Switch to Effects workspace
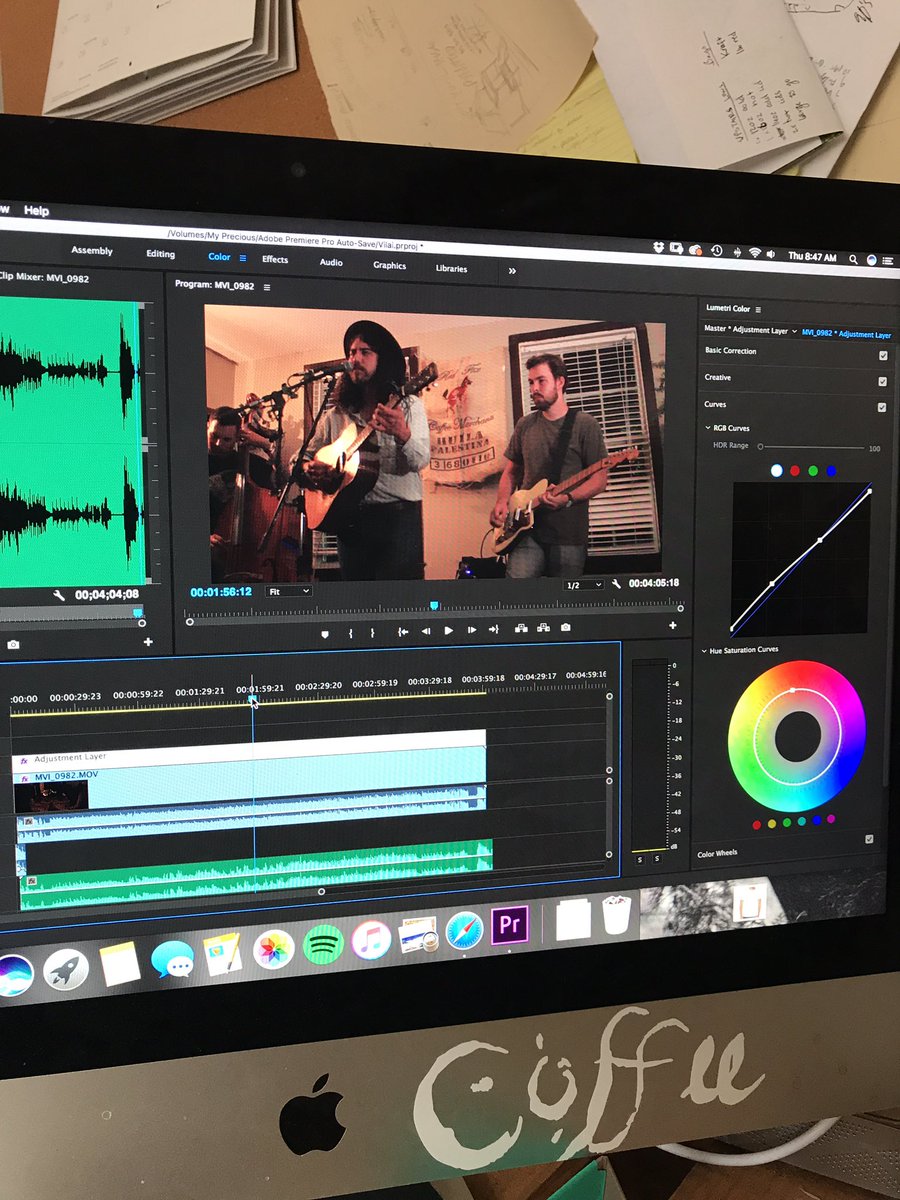The width and height of the screenshot is (900, 1200). 275,260
